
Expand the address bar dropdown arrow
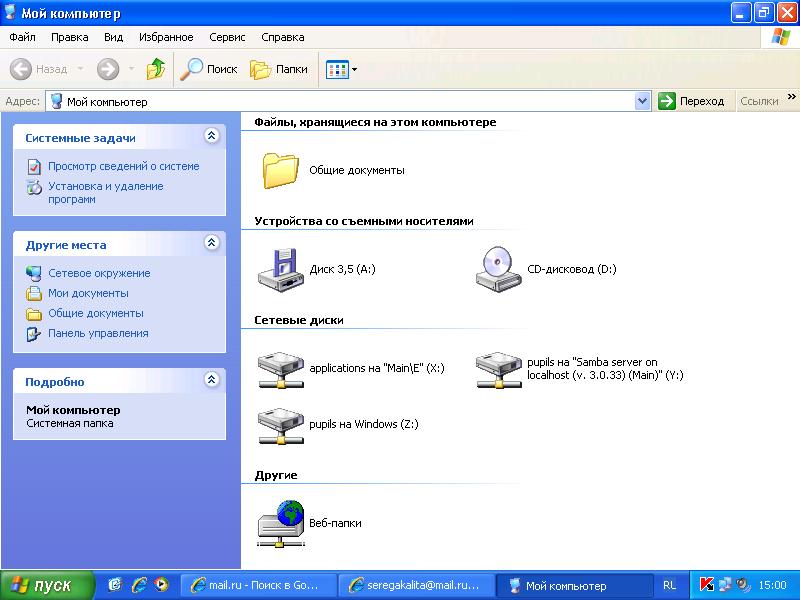click(x=643, y=101)
